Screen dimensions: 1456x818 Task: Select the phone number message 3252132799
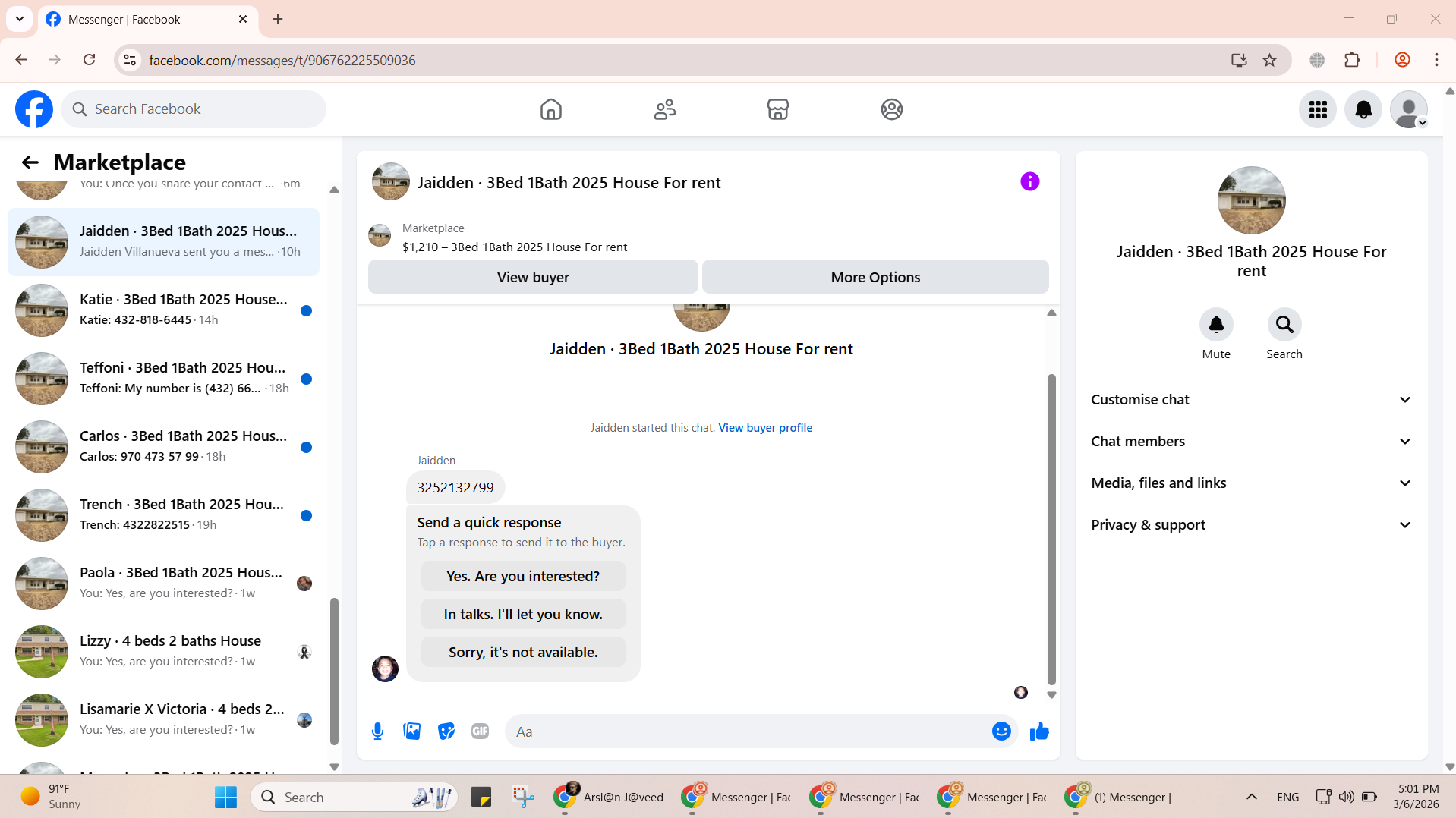click(455, 488)
